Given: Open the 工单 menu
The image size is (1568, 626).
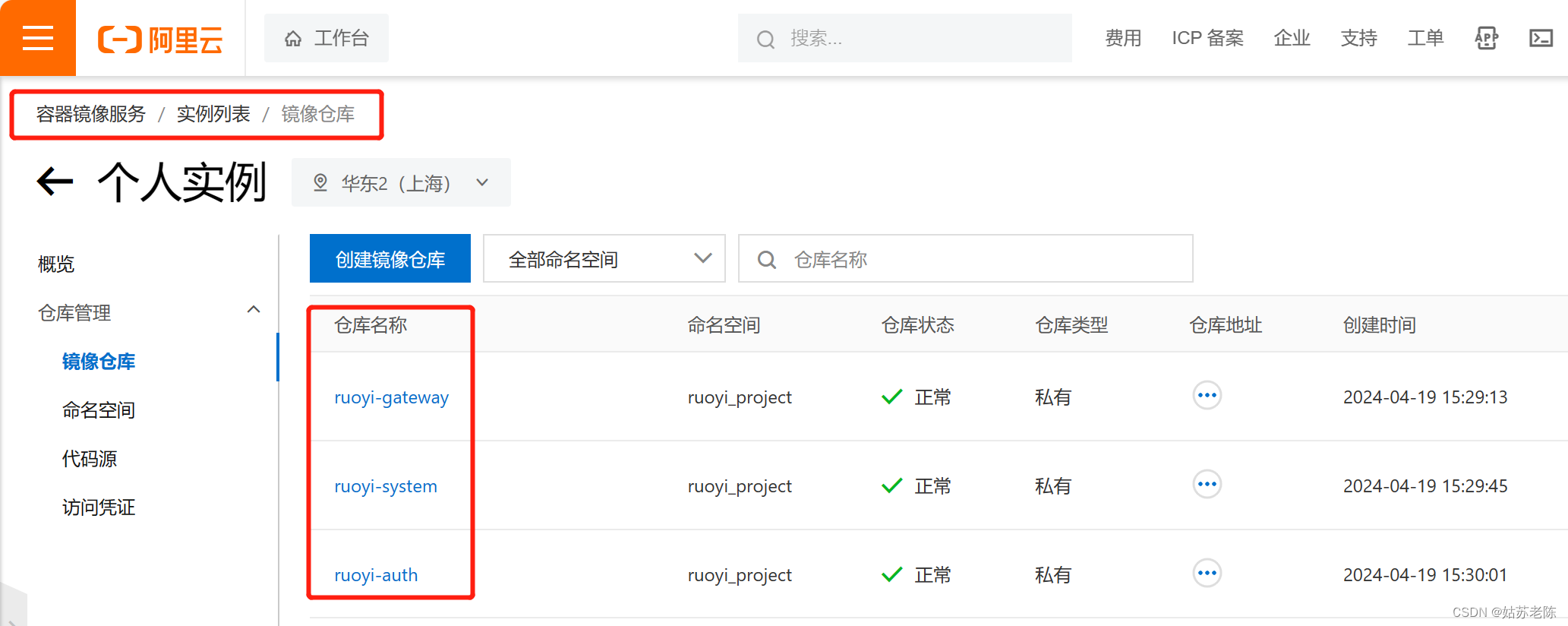Looking at the screenshot, I should coord(1425,38).
